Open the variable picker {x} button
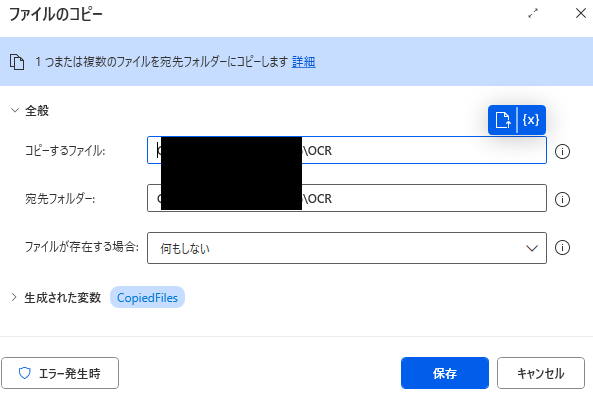Image resolution: width=593 pixels, height=399 pixels. pyautogui.click(x=531, y=120)
